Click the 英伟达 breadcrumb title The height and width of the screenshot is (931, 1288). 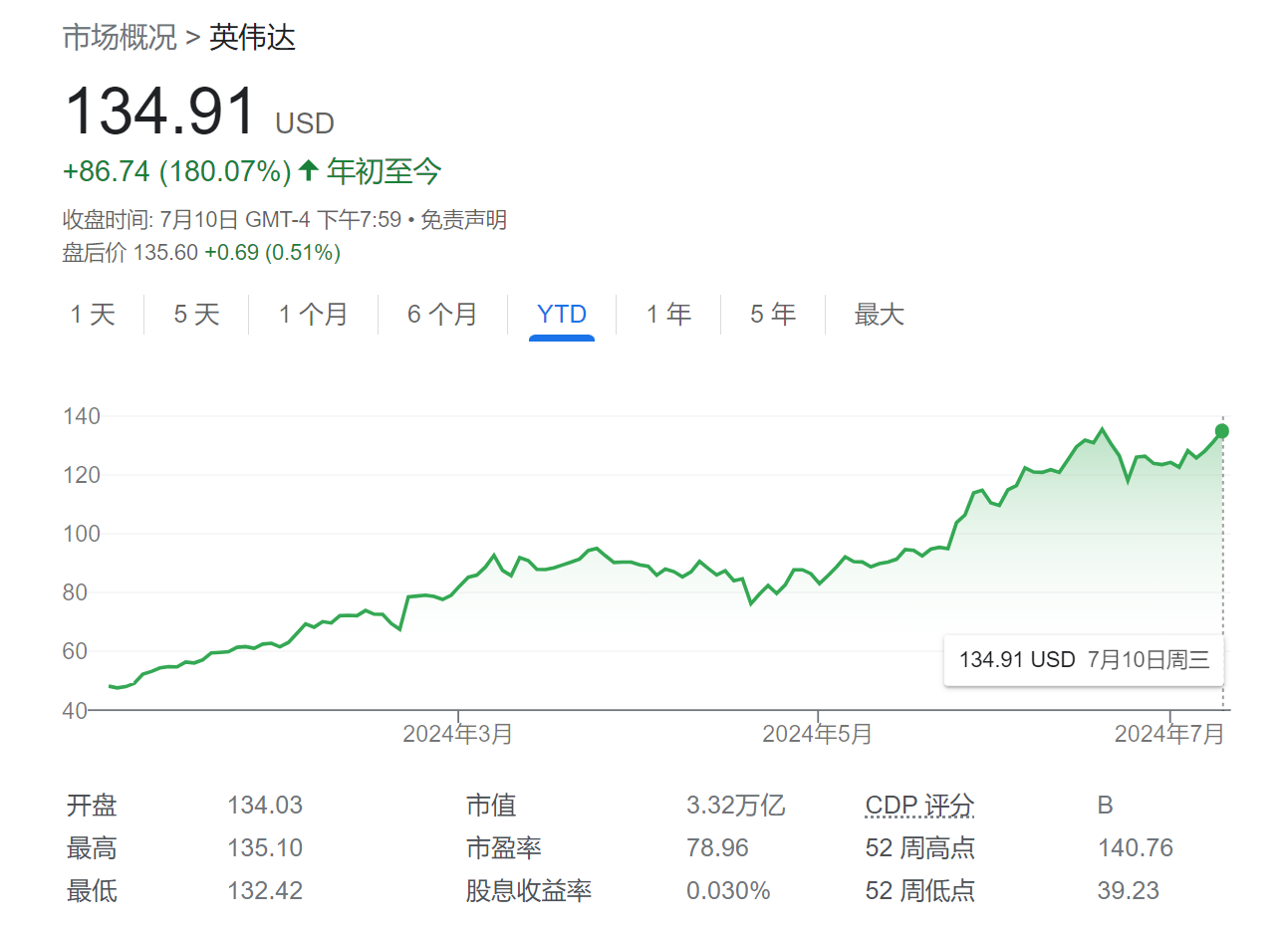(252, 38)
